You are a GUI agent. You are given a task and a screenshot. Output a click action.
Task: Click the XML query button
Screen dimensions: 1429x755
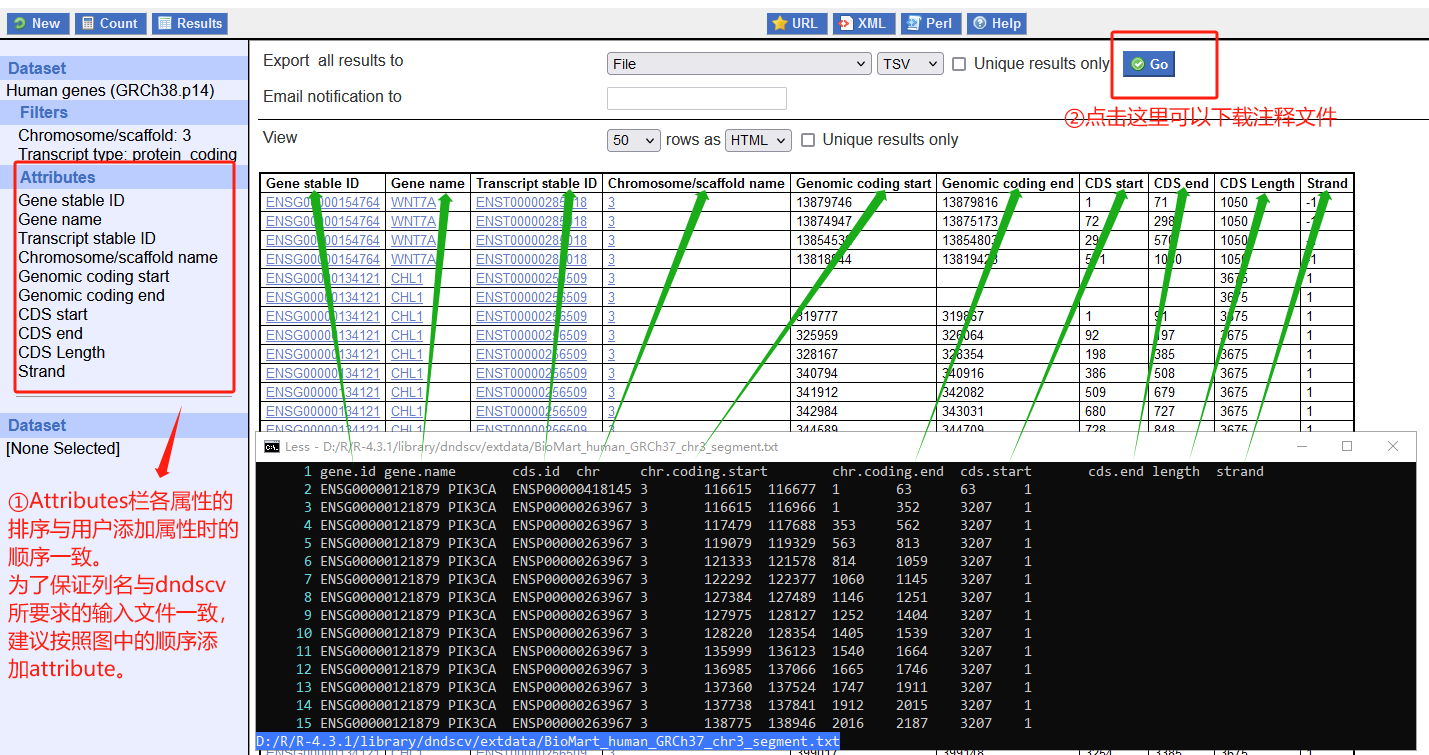pyautogui.click(x=863, y=23)
